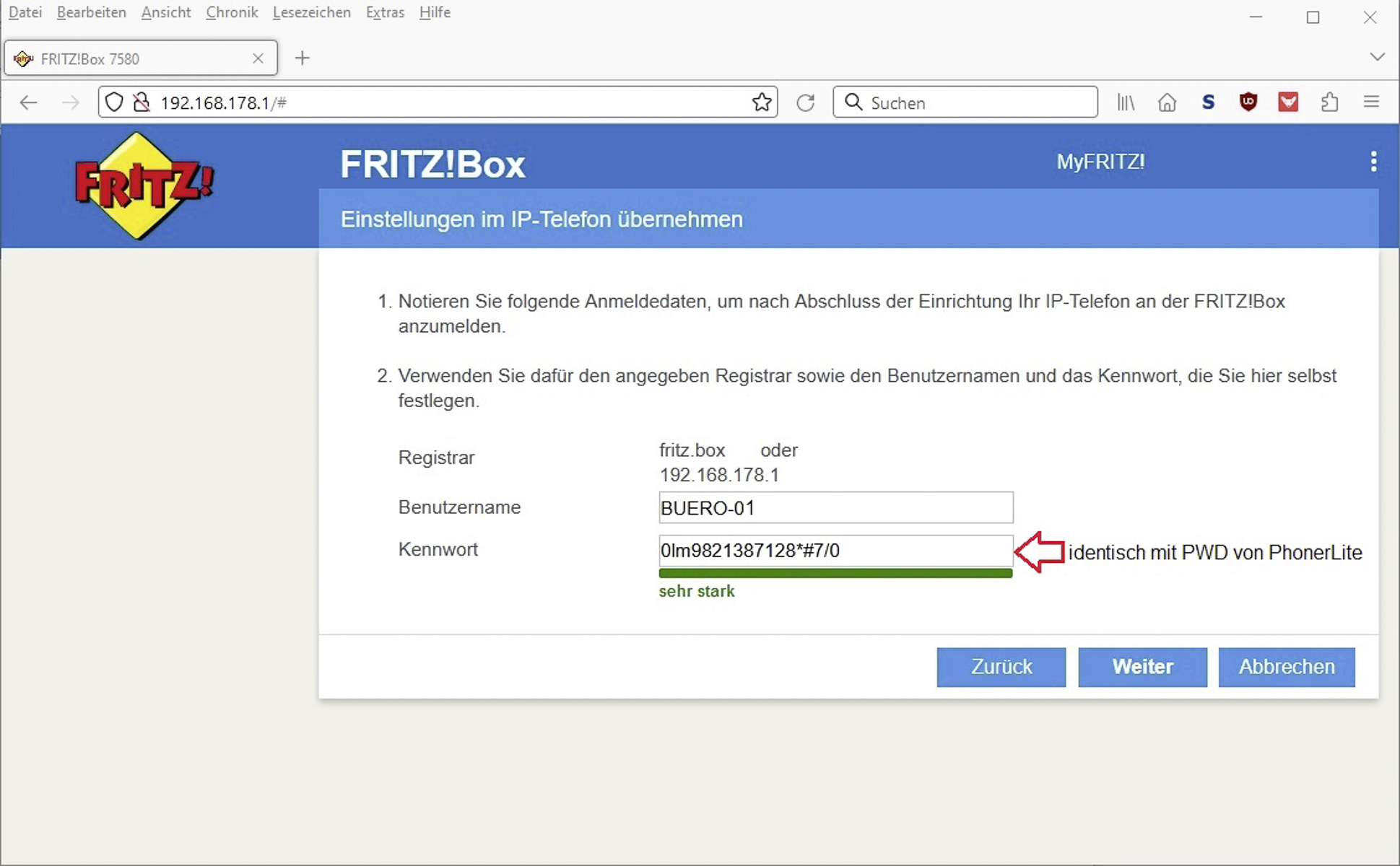Open the Datei menu
Image resolution: width=1400 pixels, height=866 pixels.
tap(25, 12)
